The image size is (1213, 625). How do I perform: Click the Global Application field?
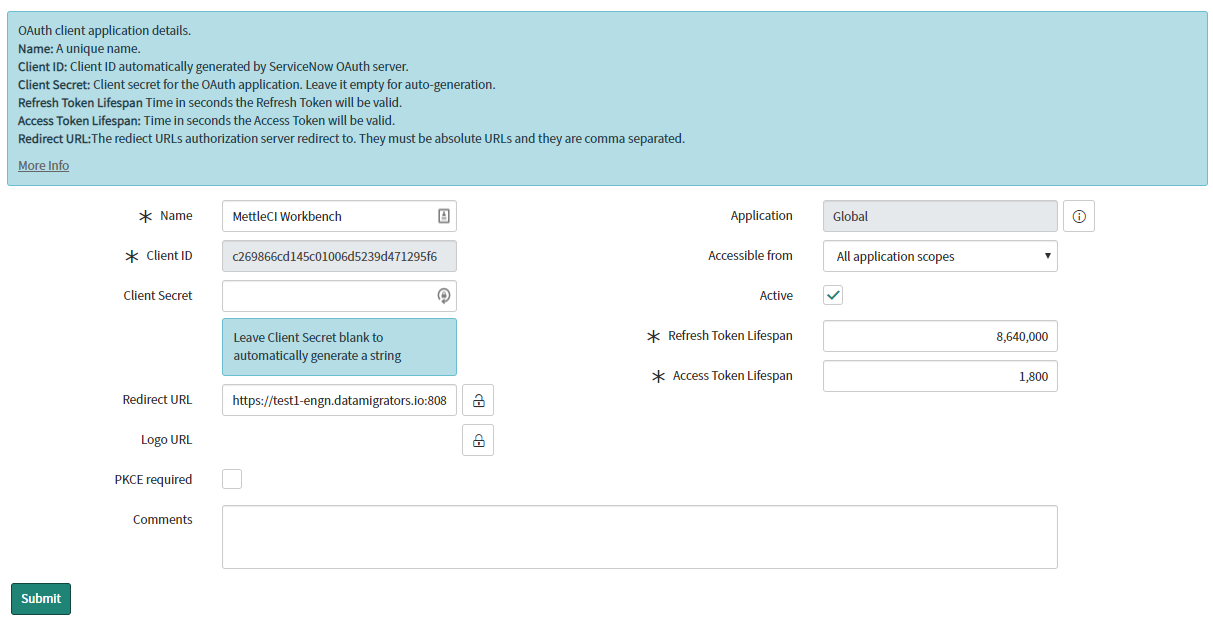coord(939,216)
